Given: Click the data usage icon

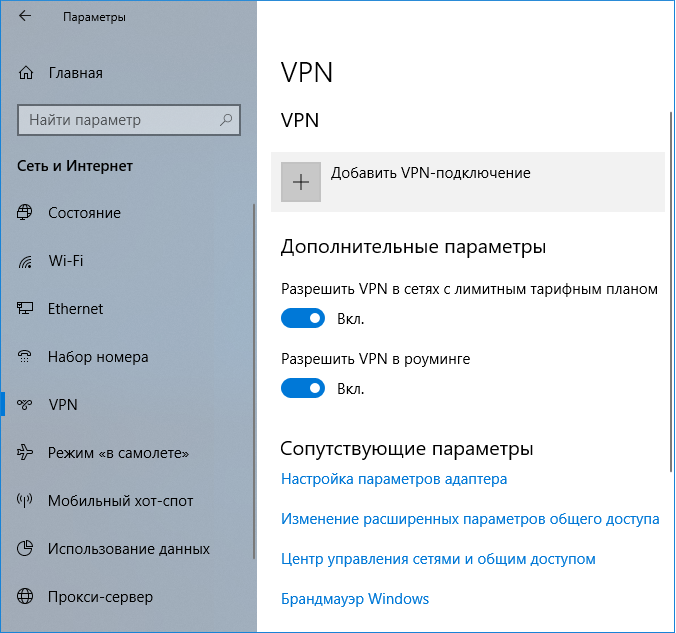Looking at the screenshot, I should click(x=26, y=549).
